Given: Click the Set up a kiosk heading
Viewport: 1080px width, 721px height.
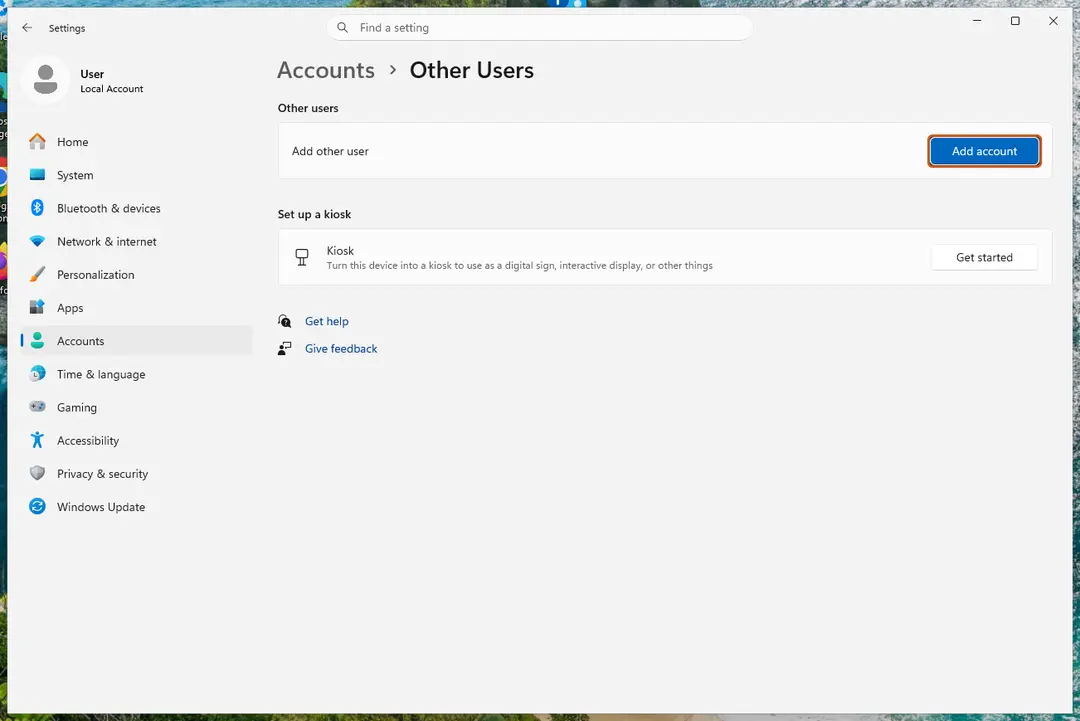Looking at the screenshot, I should tap(314, 214).
